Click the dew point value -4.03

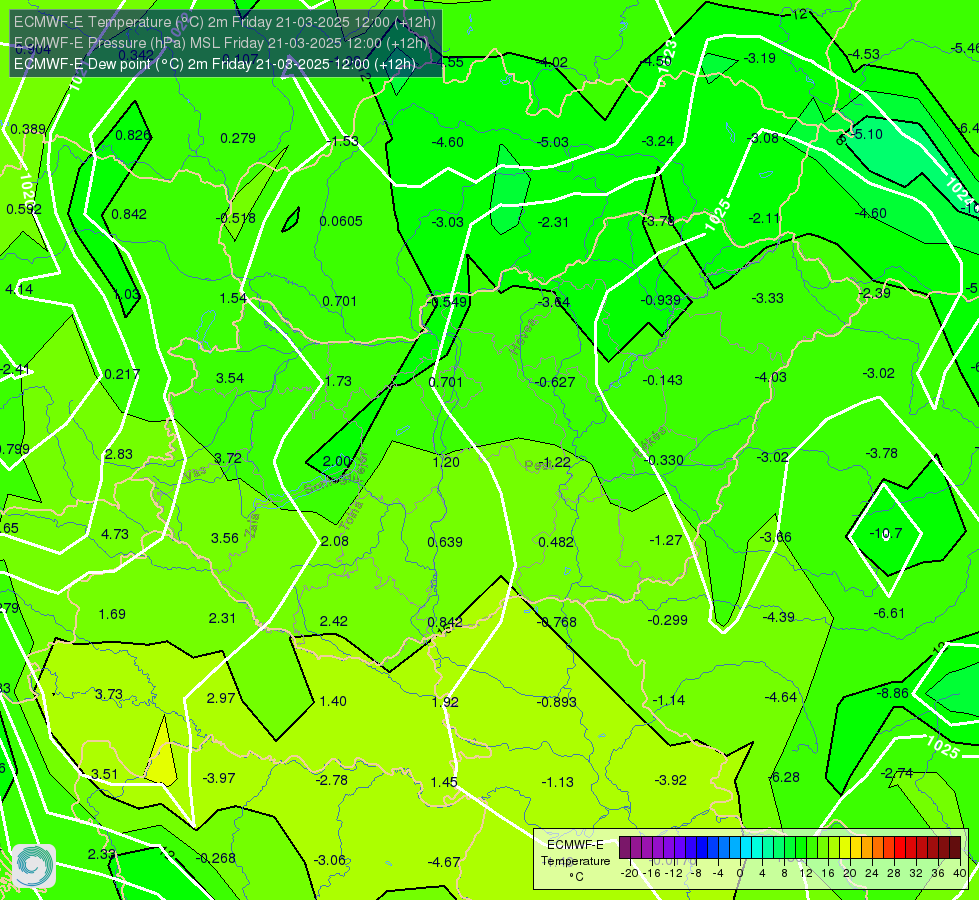click(x=770, y=377)
